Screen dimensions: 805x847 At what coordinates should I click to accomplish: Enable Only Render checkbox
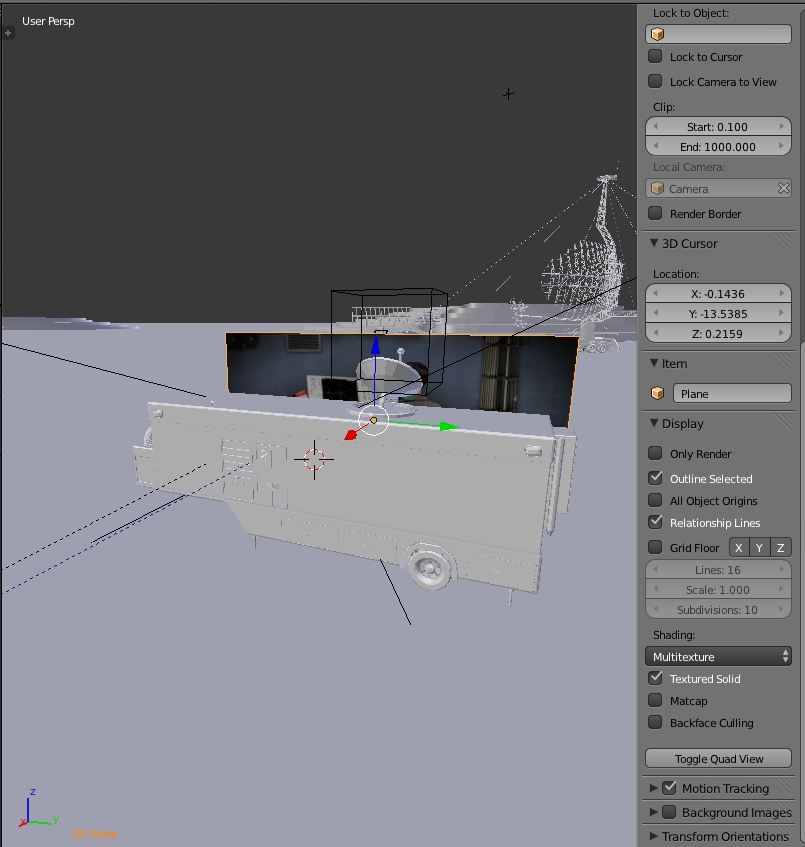[655, 453]
